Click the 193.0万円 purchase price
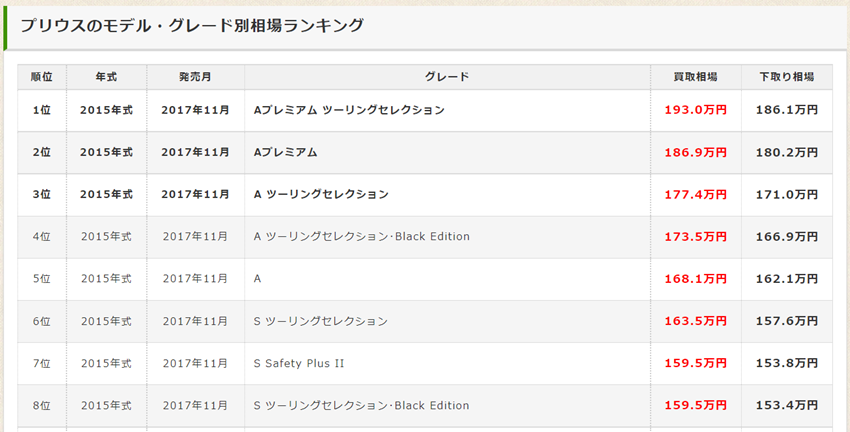The width and height of the screenshot is (850, 432). point(695,110)
